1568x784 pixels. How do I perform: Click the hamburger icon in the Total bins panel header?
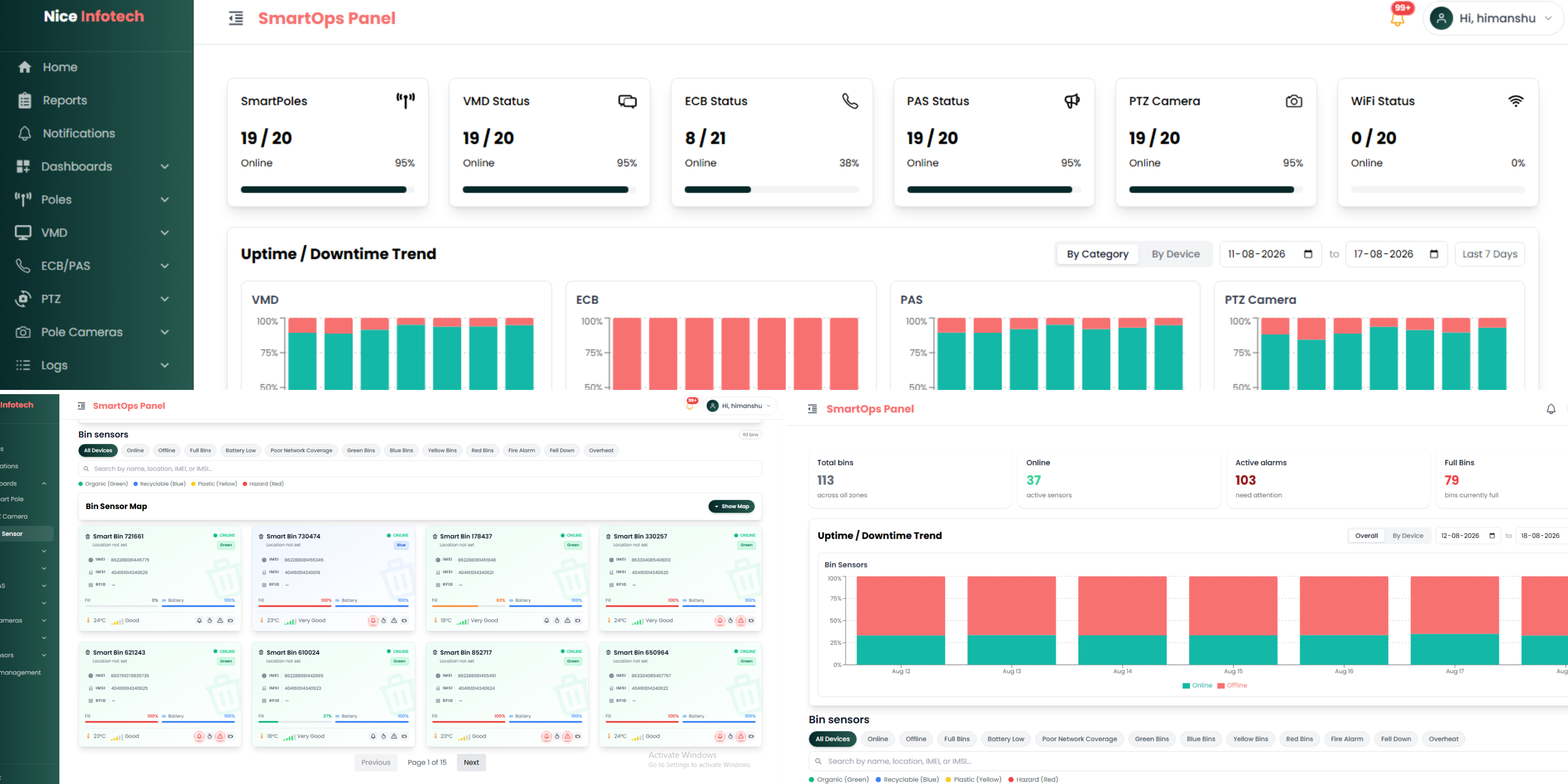pos(812,409)
